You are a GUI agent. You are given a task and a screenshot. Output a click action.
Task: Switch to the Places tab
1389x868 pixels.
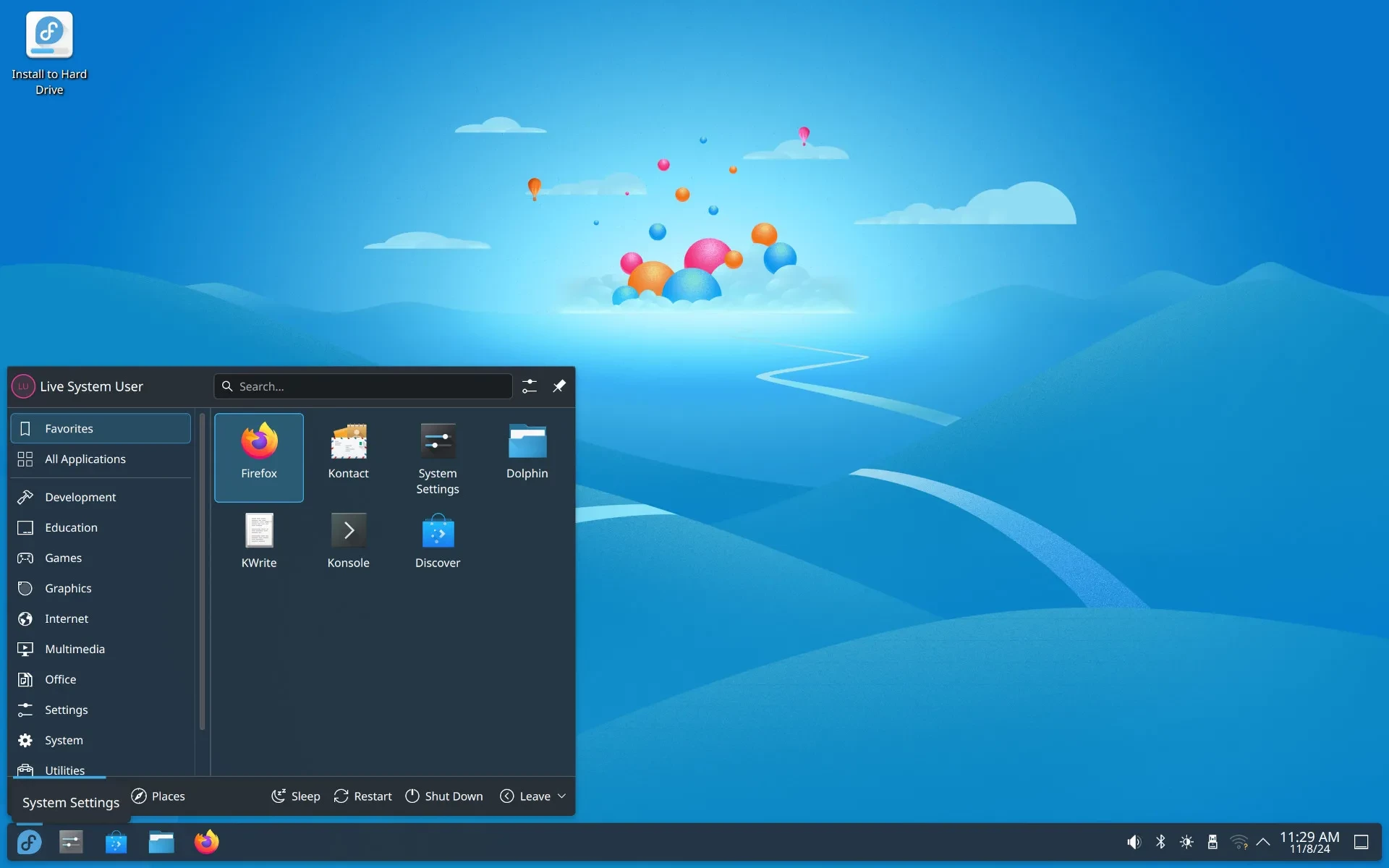click(158, 796)
